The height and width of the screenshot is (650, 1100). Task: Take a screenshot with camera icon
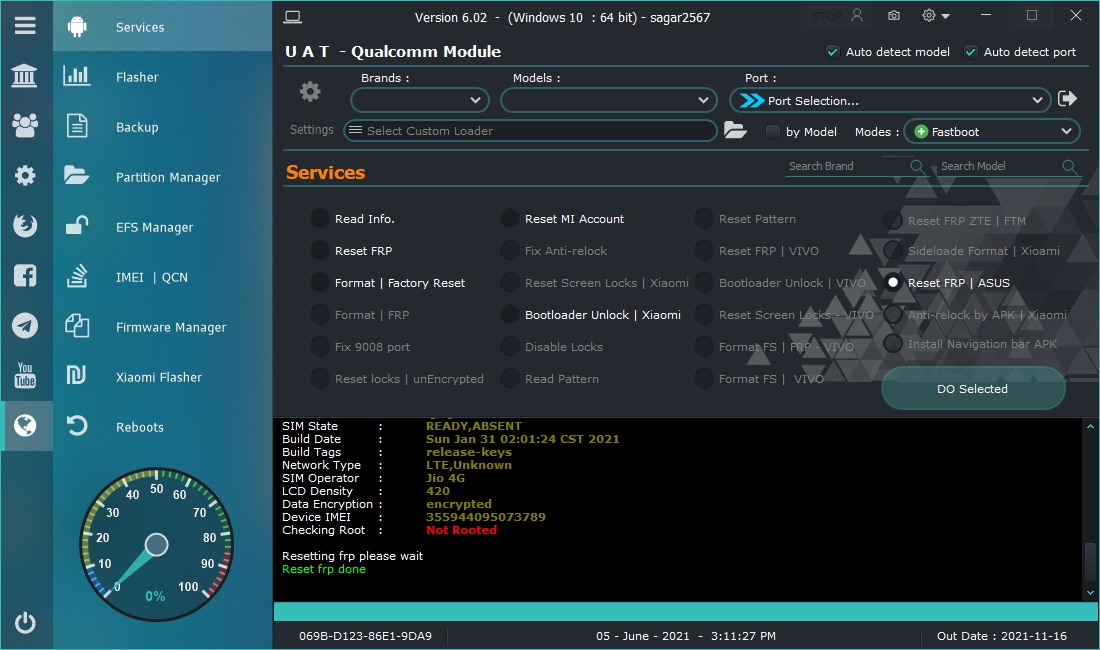pos(894,15)
